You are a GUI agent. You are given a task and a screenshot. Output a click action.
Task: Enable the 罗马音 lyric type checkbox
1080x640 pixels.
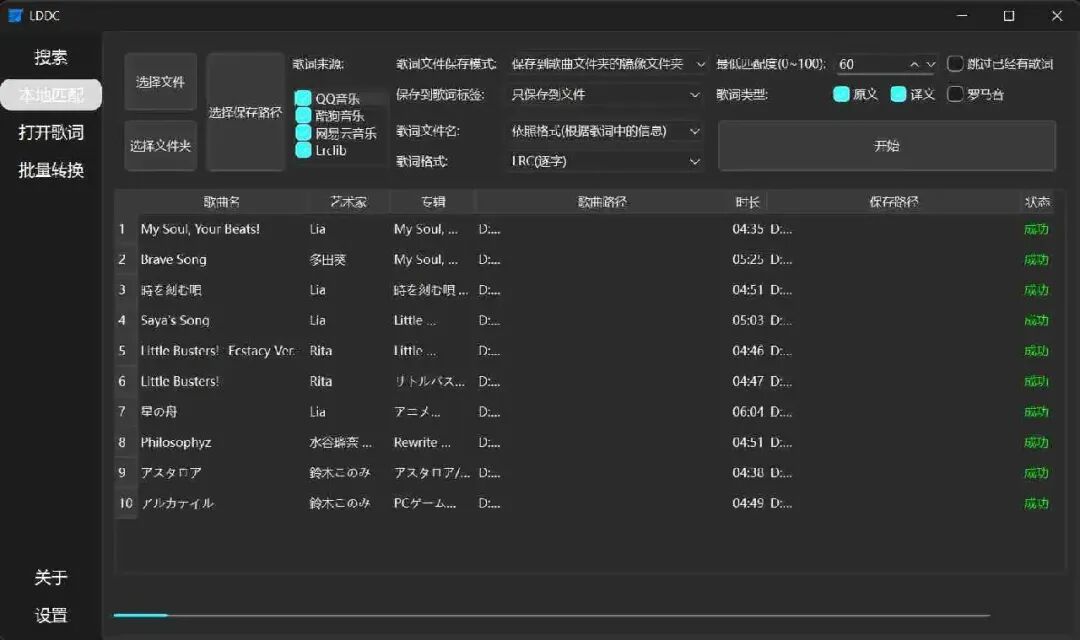(x=955, y=94)
